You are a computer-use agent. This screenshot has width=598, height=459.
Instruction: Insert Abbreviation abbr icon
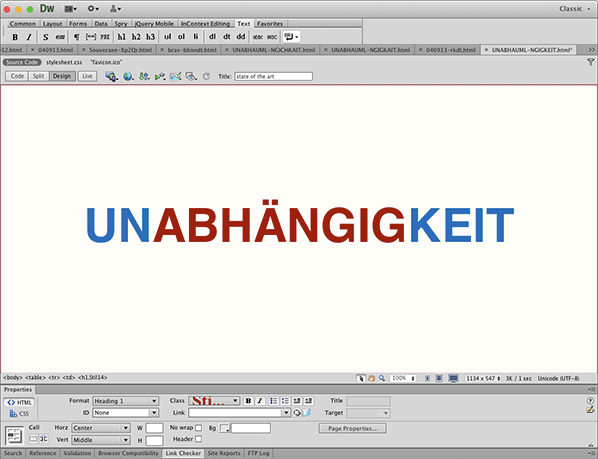pyautogui.click(x=258, y=37)
